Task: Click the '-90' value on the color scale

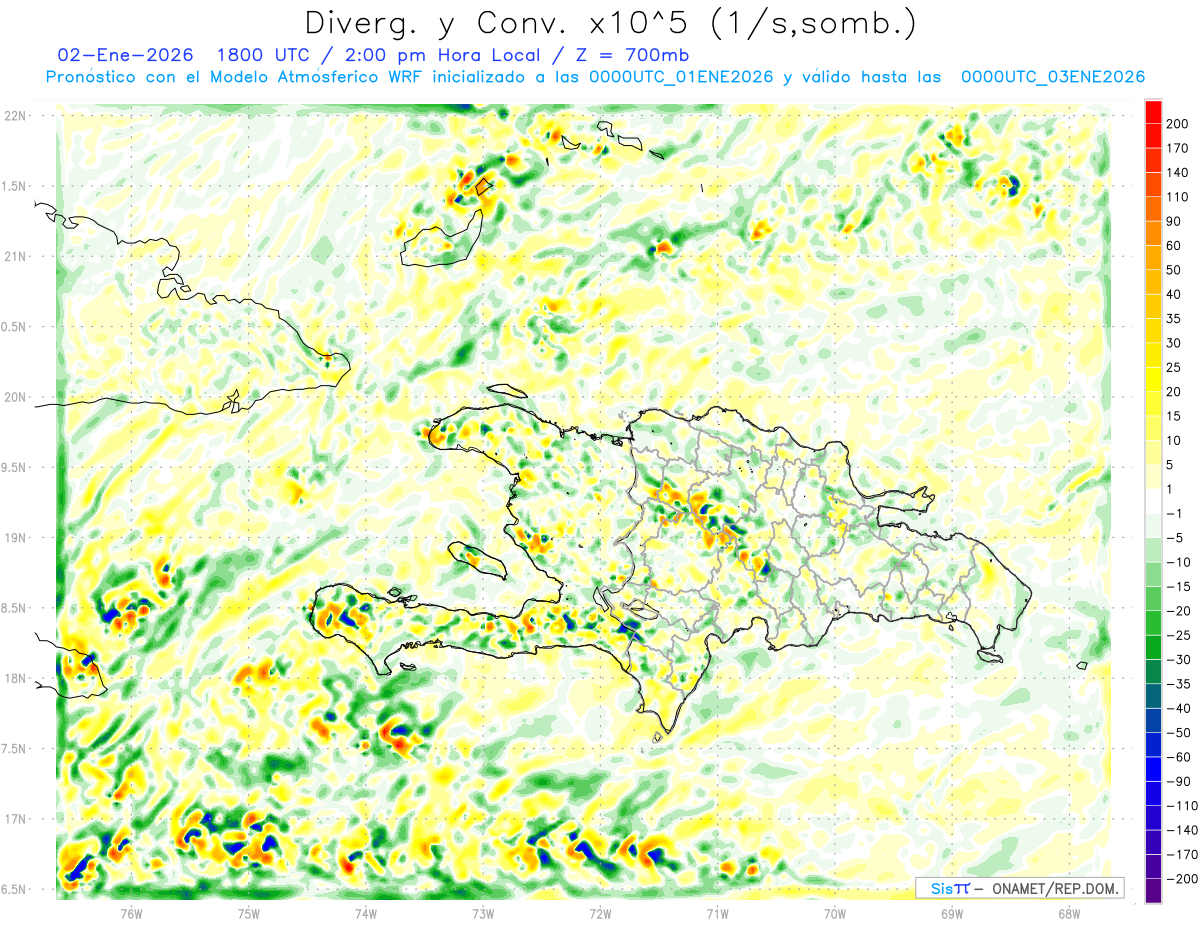Action: tap(1179, 781)
